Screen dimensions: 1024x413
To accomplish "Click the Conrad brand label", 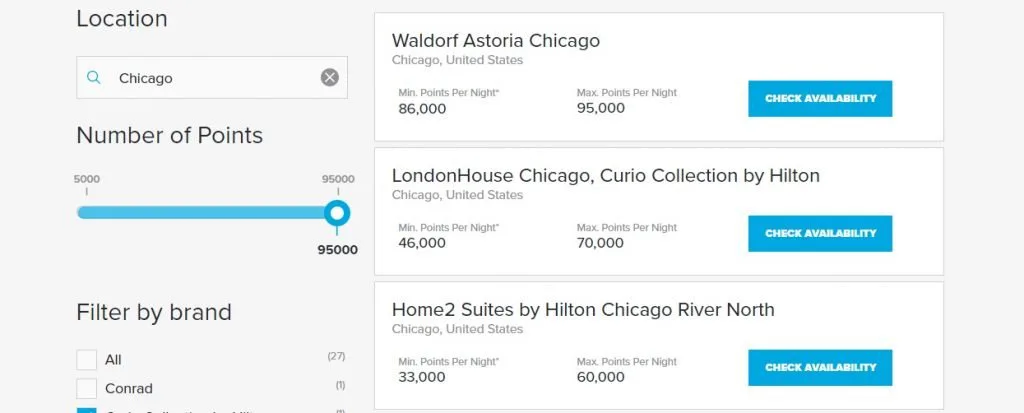I will [129, 388].
